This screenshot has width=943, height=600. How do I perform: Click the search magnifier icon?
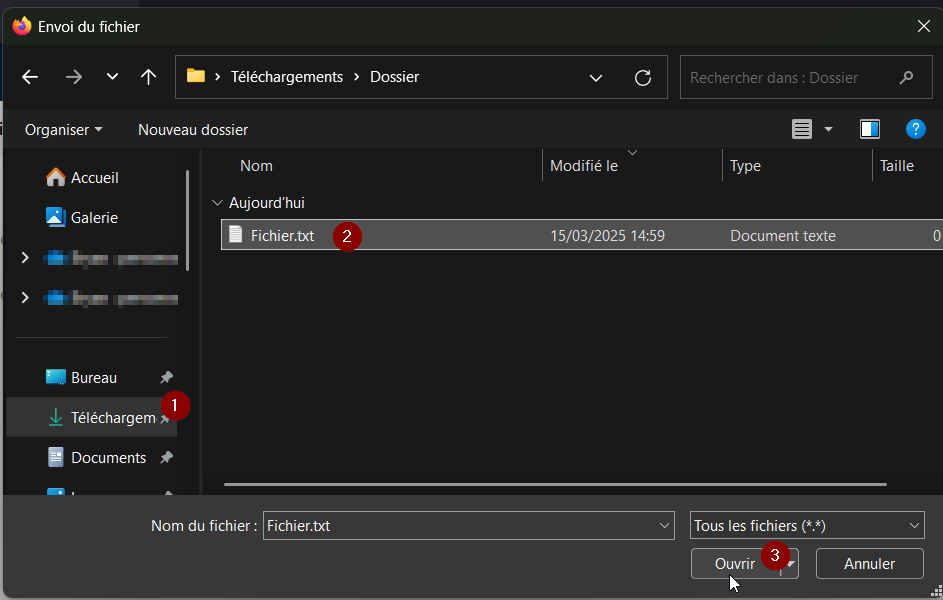(x=907, y=77)
